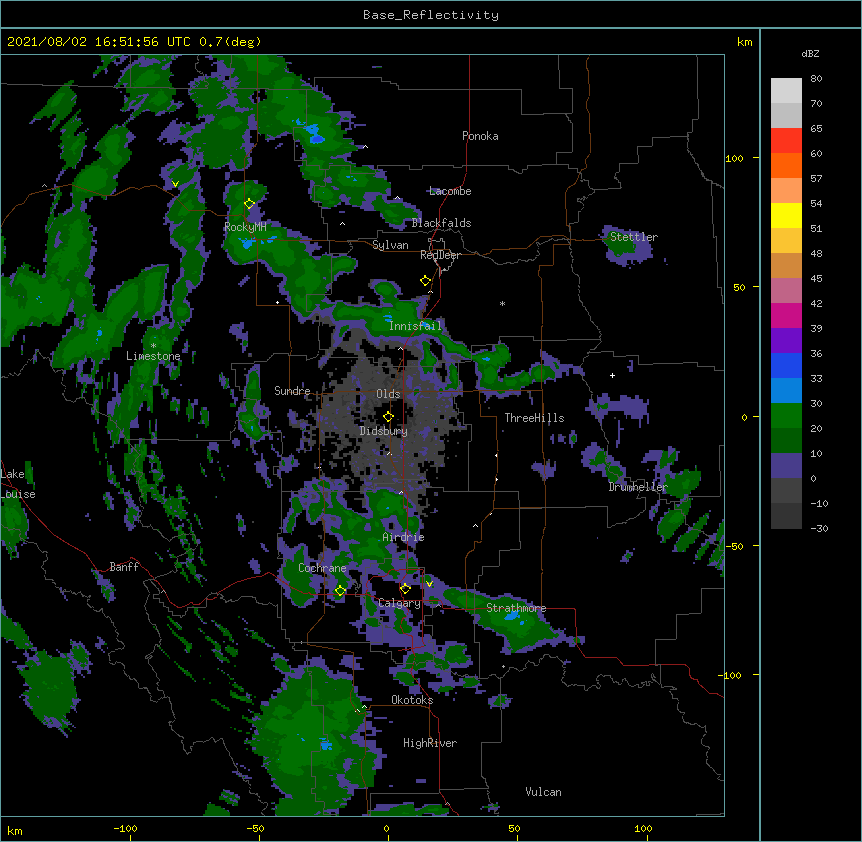
Task: Click the Didsbury label
Action: (384, 431)
